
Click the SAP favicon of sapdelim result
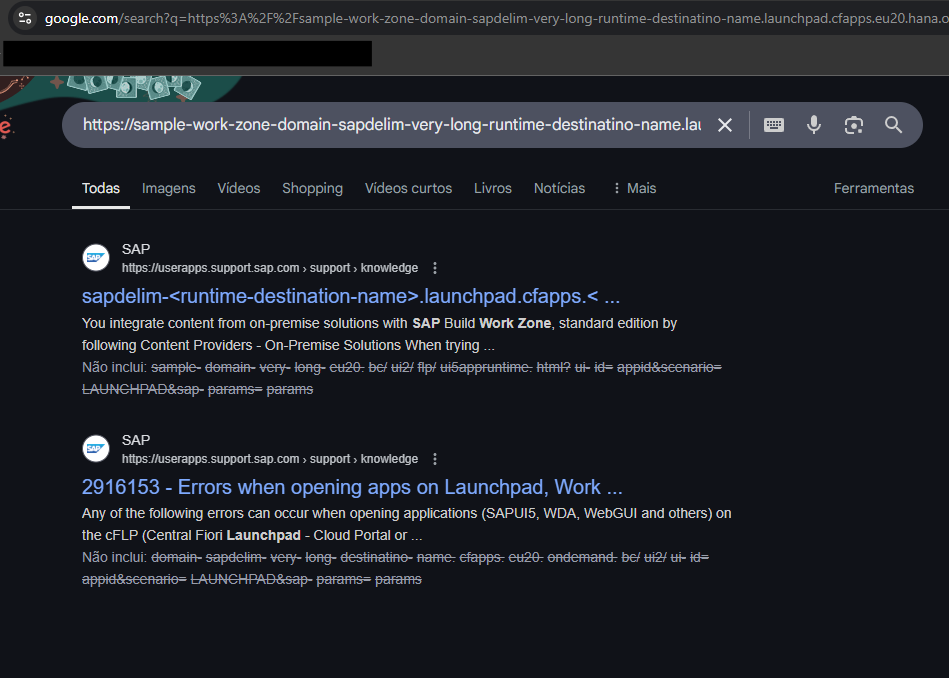[96, 258]
